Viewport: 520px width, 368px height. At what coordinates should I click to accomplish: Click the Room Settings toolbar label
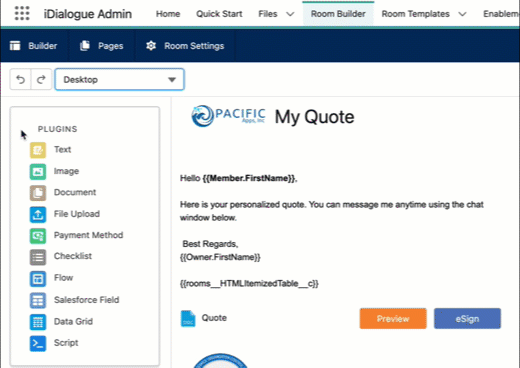click(194, 46)
